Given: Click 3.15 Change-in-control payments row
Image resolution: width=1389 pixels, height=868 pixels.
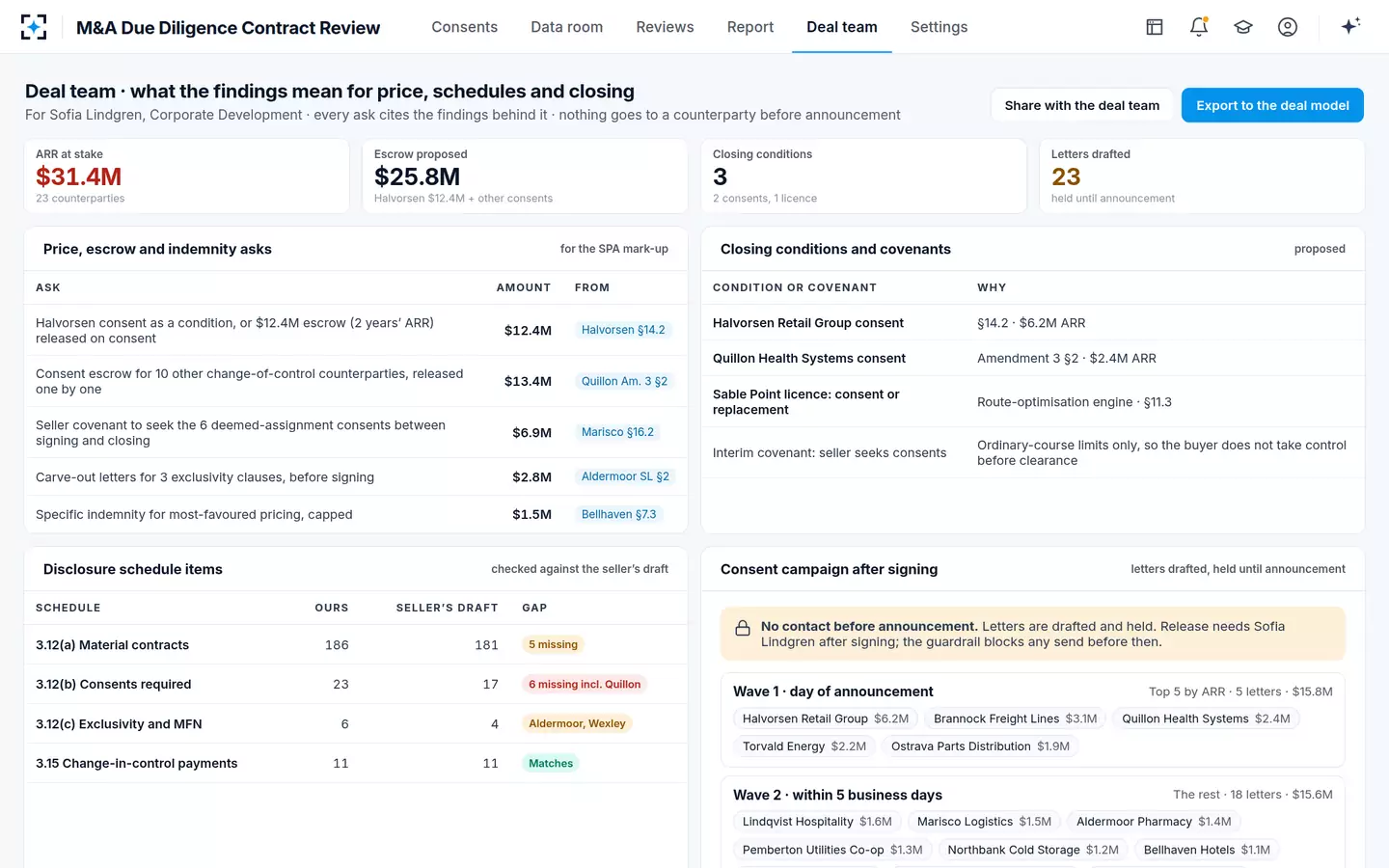Looking at the screenshot, I should point(356,763).
